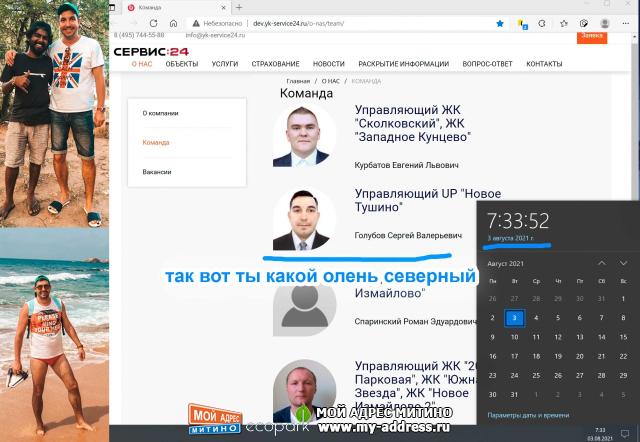Select August 3 in the calendar
This screenshot has height=442, width=640.
(514, 318)
